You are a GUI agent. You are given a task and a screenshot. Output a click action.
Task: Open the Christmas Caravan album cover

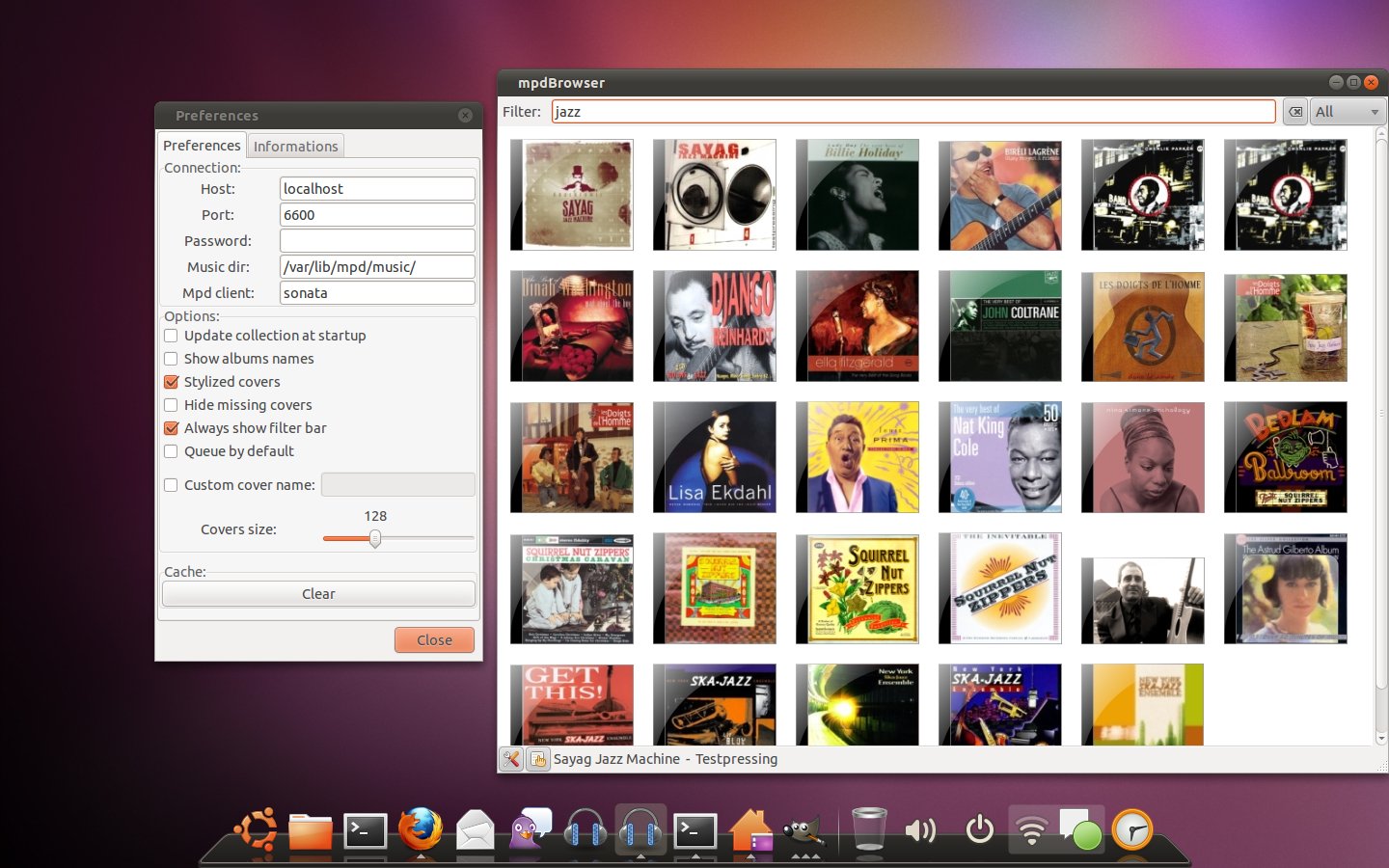(572, 588)
